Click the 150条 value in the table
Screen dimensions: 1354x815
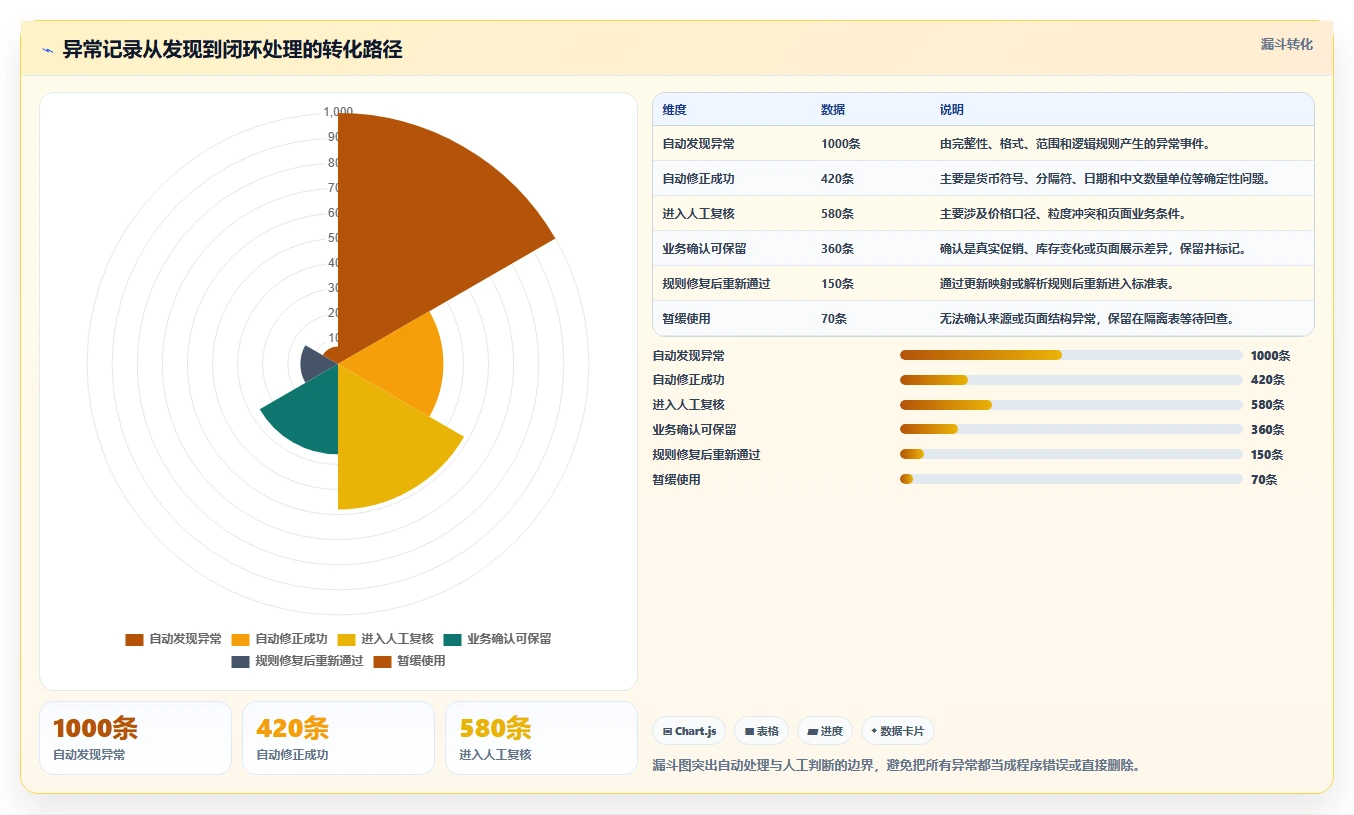point(837,284)
